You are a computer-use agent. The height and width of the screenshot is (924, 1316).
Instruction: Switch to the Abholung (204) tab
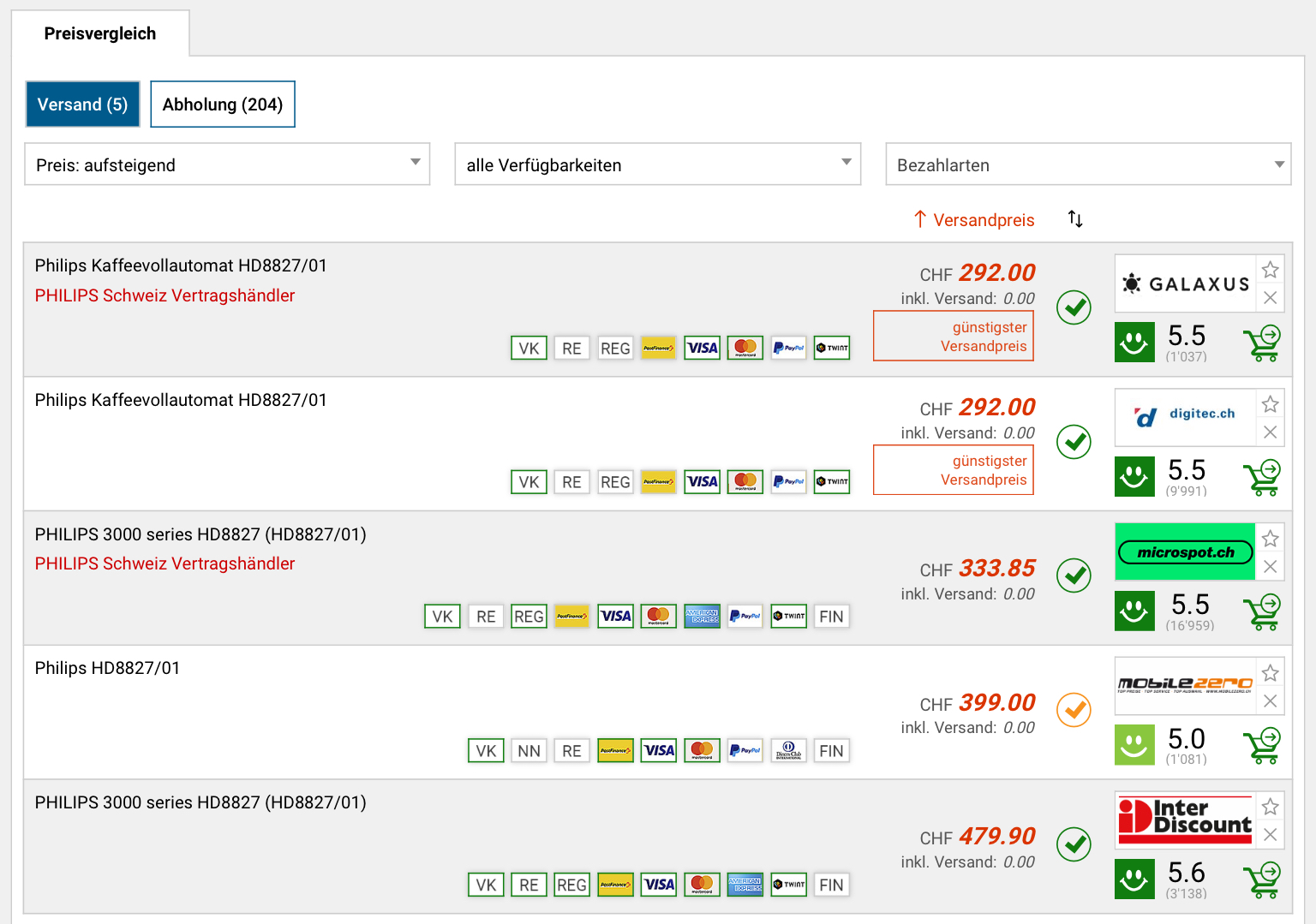click(x=223, y=104)
